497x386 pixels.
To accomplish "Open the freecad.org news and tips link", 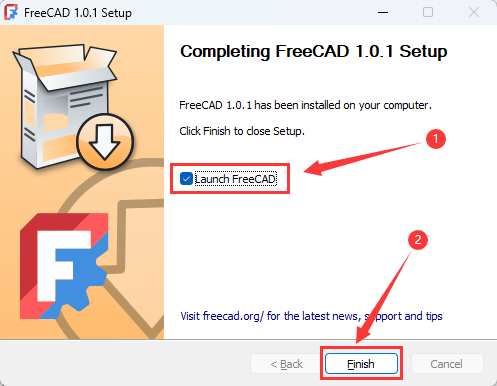I will 311,316.
